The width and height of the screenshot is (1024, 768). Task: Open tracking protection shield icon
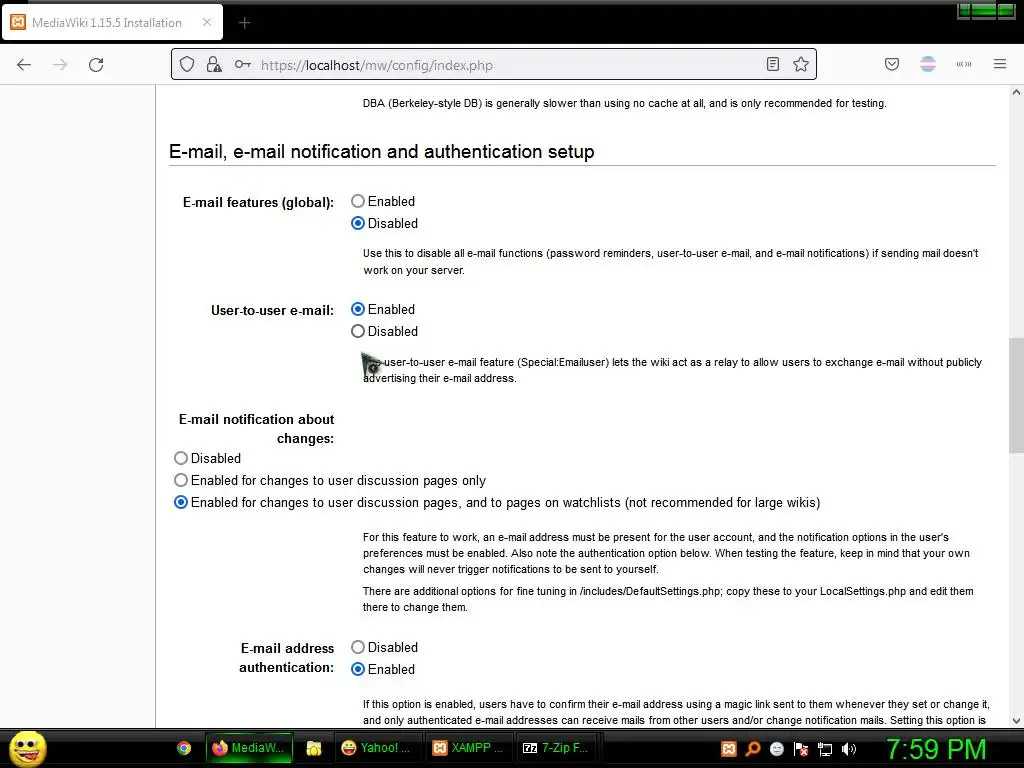pyautogui.click(x=187, y=65)
